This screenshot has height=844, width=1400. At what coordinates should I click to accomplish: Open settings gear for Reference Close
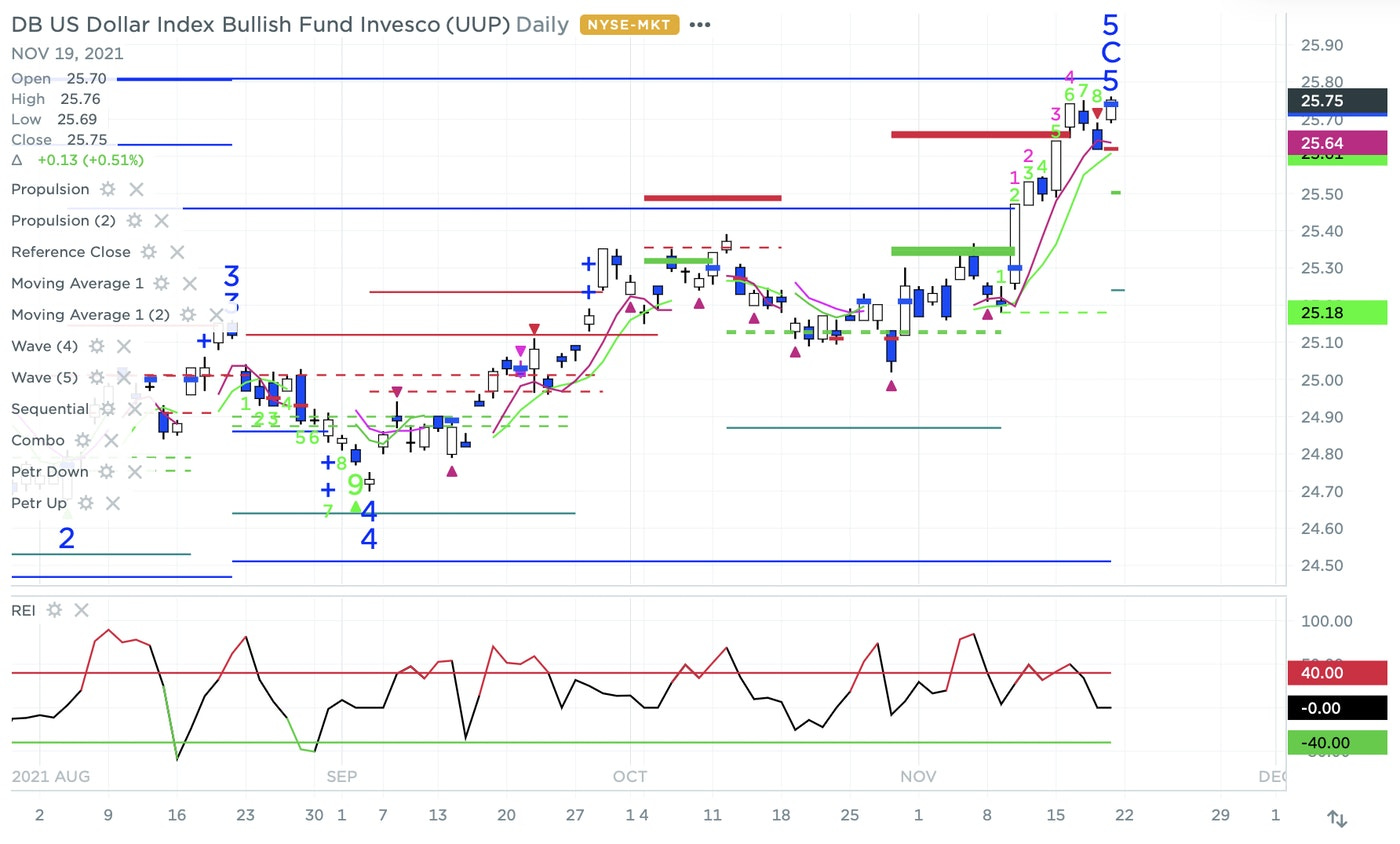pos(149,252)
